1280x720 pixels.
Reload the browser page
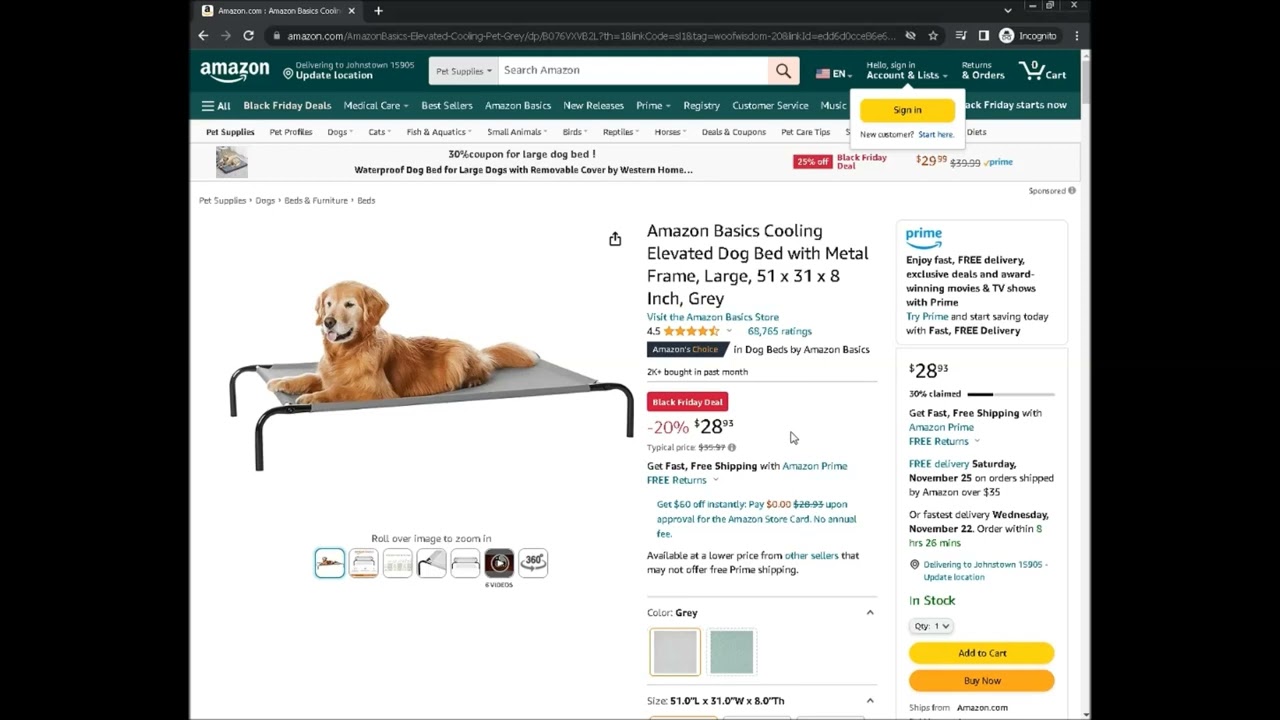click(x=248, y=36)
